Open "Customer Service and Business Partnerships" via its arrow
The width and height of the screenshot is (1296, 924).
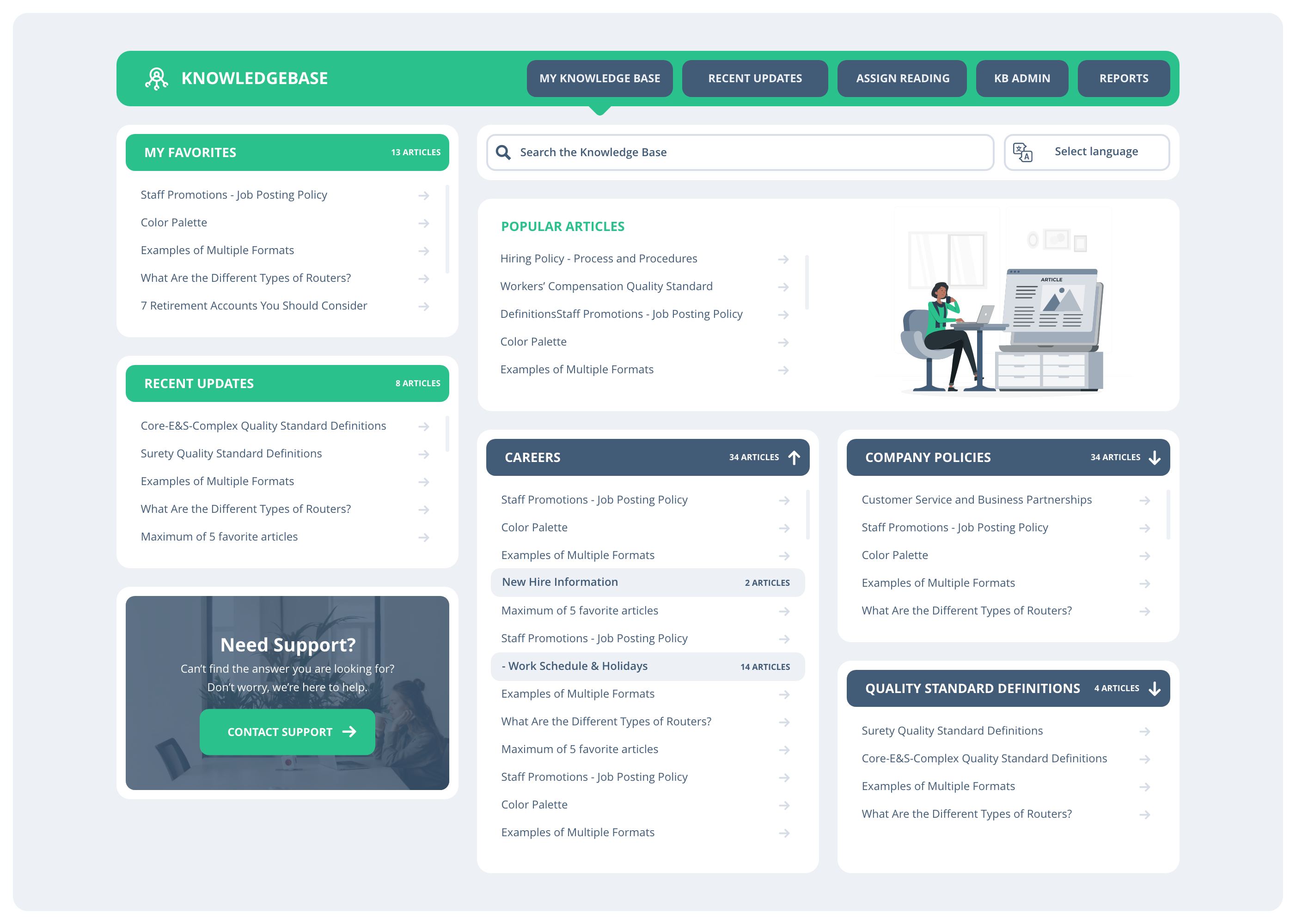(x=1144, y=500)
